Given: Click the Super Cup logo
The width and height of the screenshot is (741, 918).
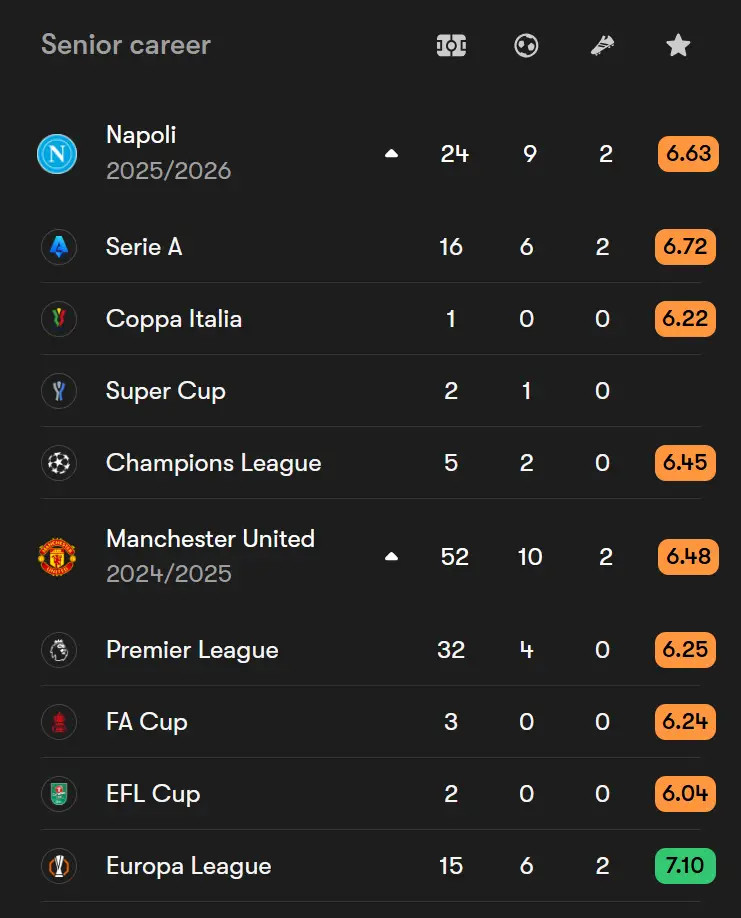Looking at the screenshot, I should coord(59,391).
